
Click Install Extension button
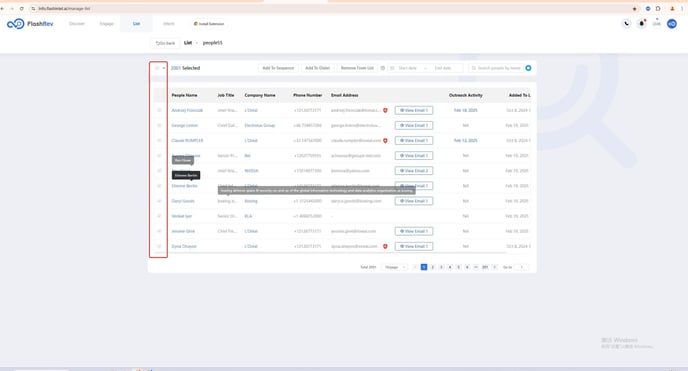tap(209, 24)
